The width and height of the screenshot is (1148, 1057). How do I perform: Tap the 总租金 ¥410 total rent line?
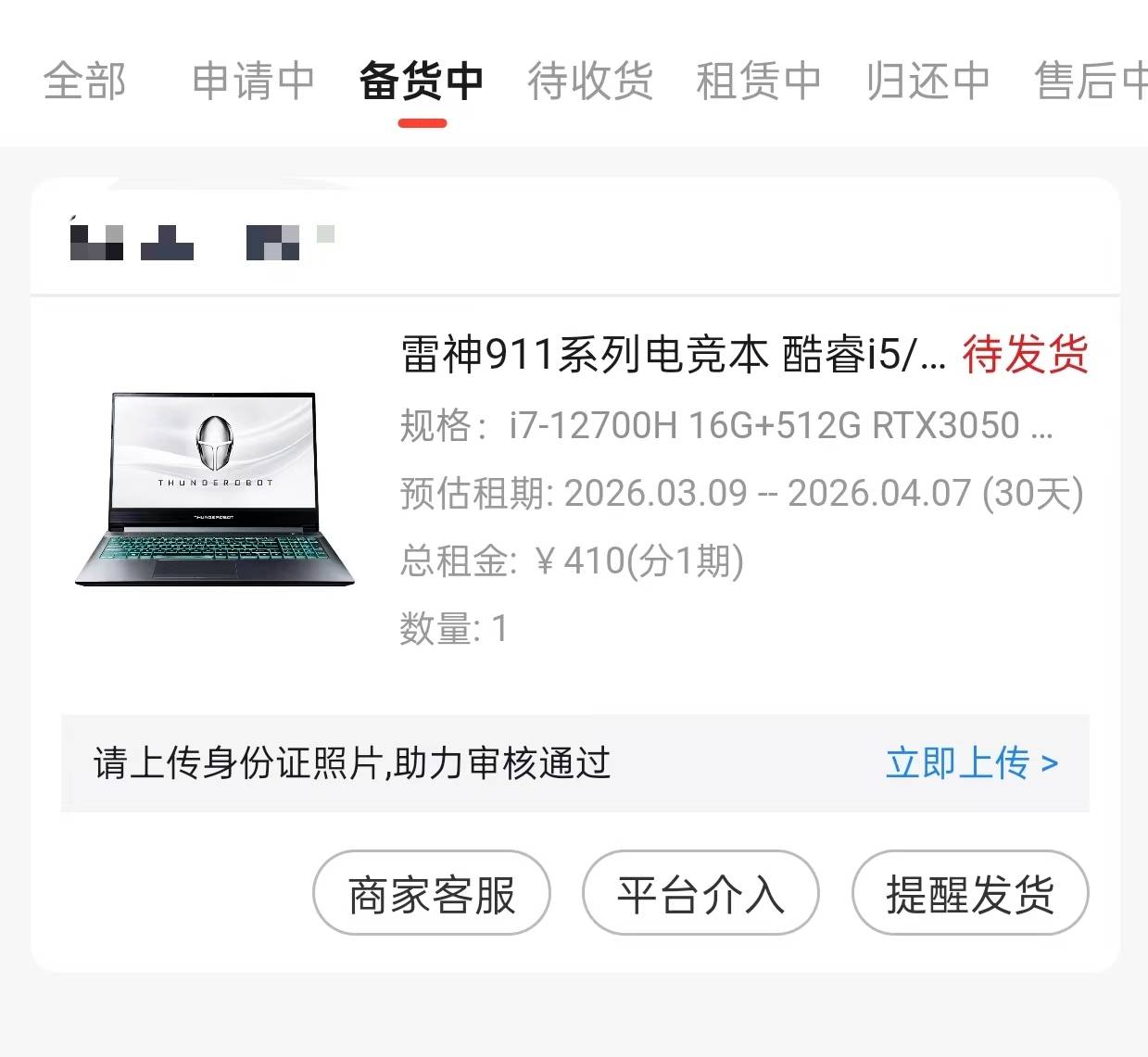(x=572, y=561)
